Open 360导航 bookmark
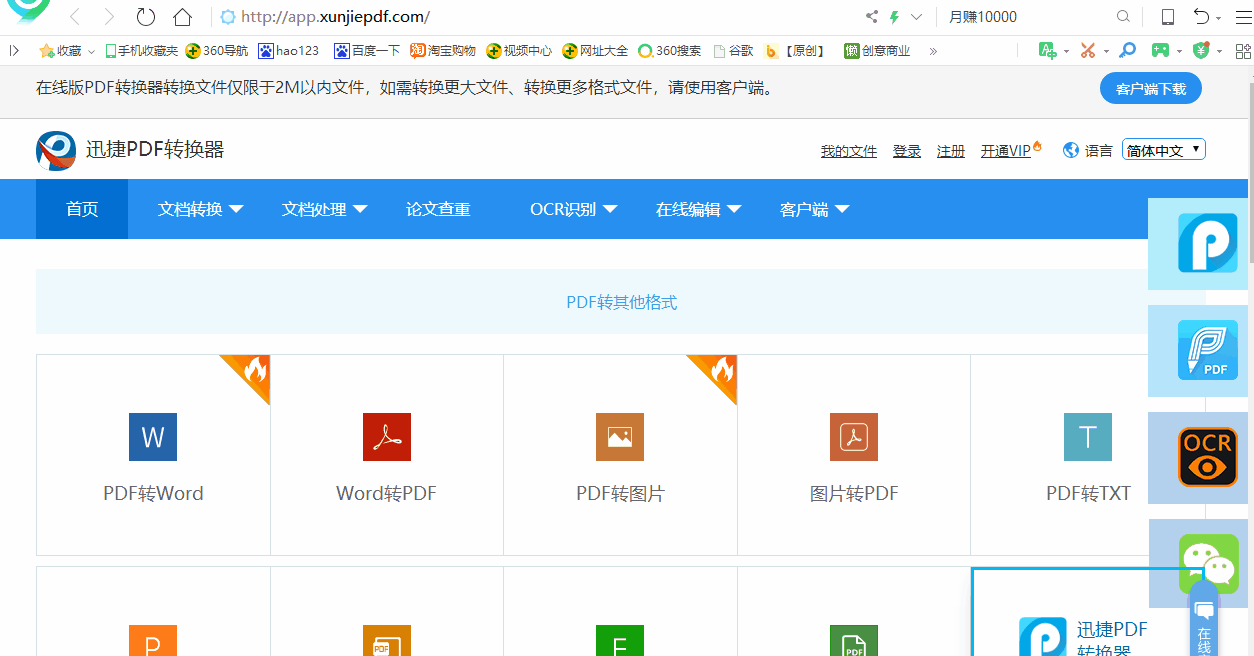This screenshot has width=1254, height=656. (218, 50)
